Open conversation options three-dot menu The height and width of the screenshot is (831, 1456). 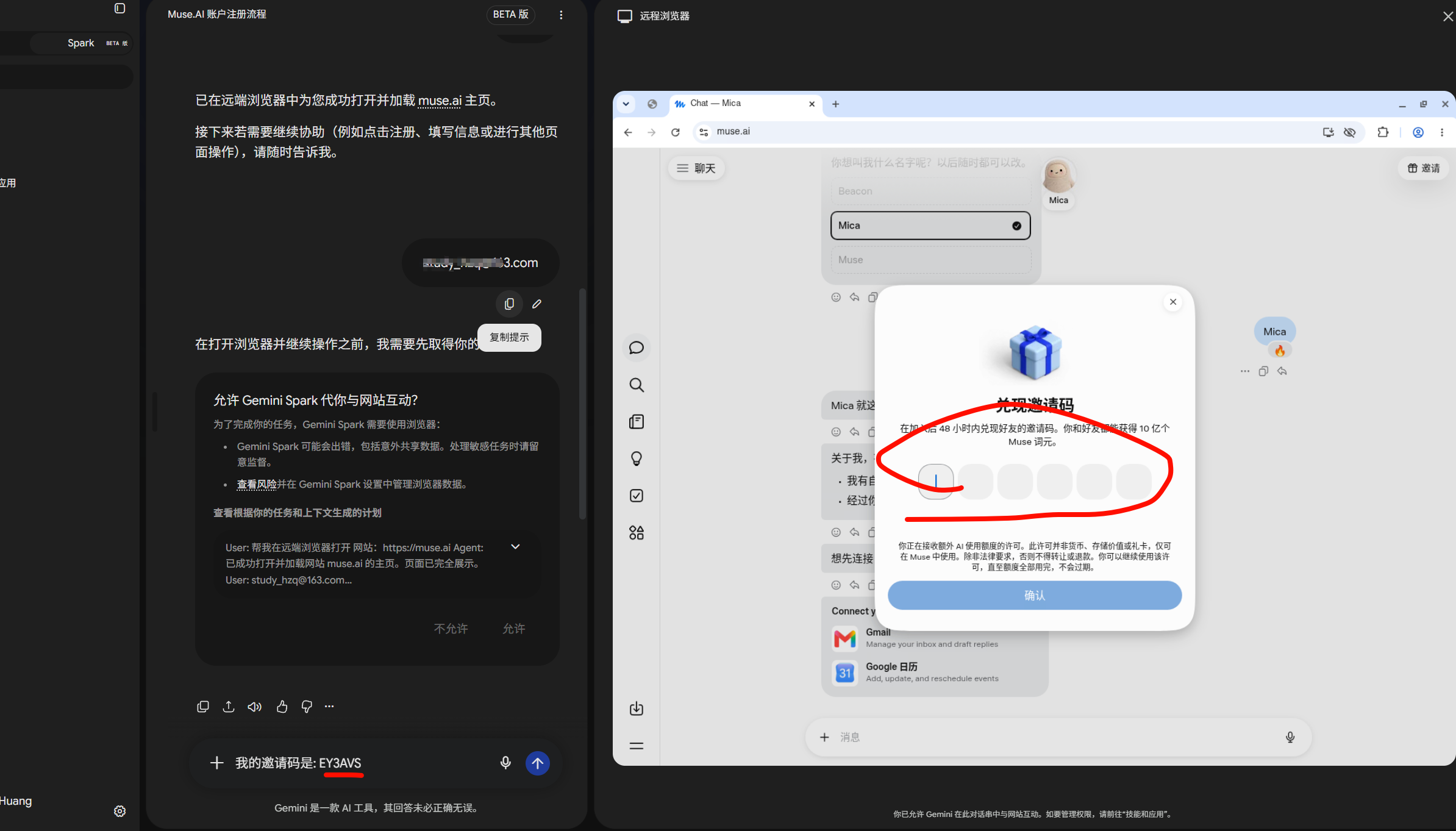tap(561, 15)
